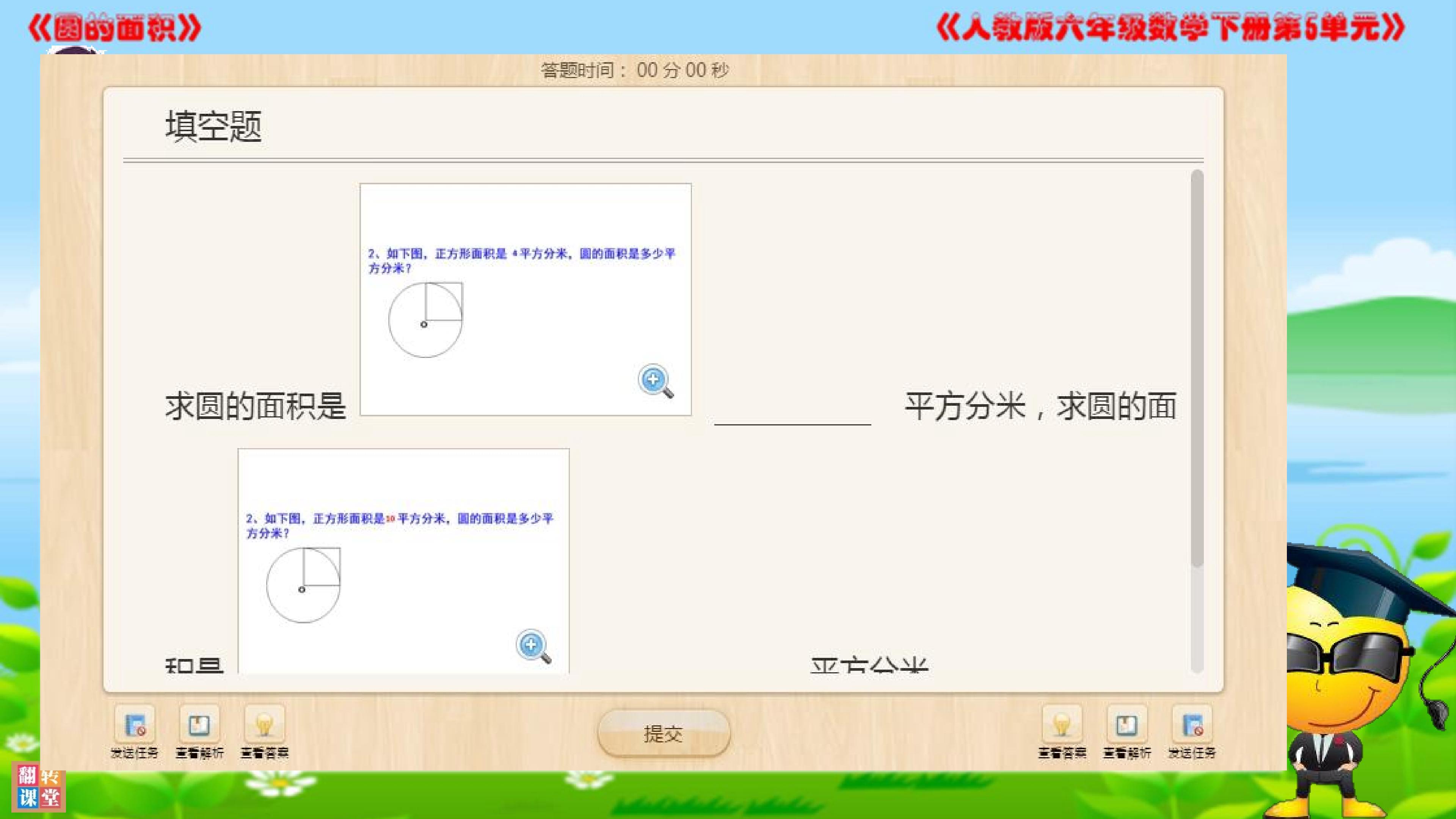Click the 答题时间 timer readout
This screenshot has width=1456, height=819.
click(x=635, y=70)
